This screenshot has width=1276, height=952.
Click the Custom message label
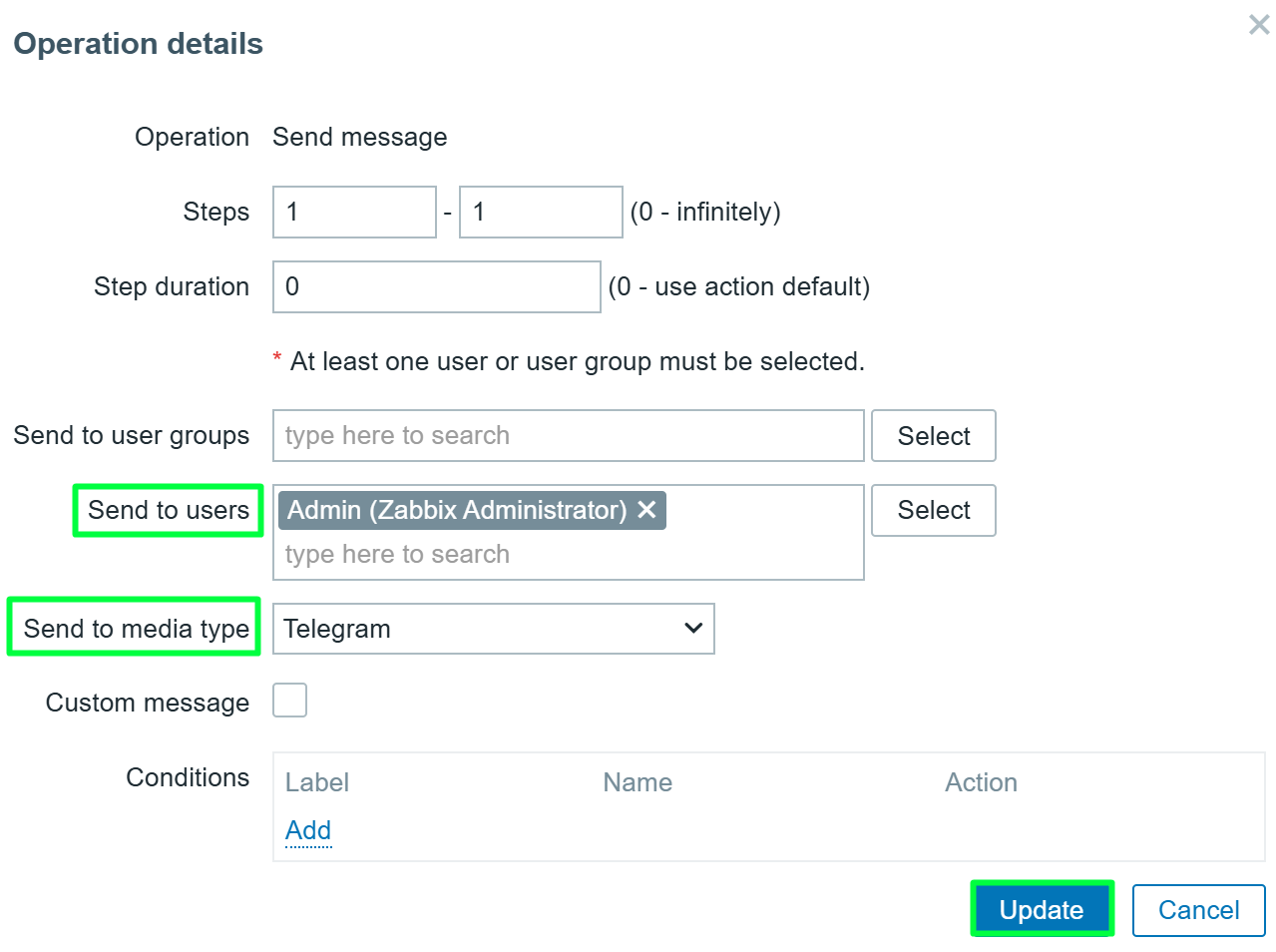(x=148, y=703)
